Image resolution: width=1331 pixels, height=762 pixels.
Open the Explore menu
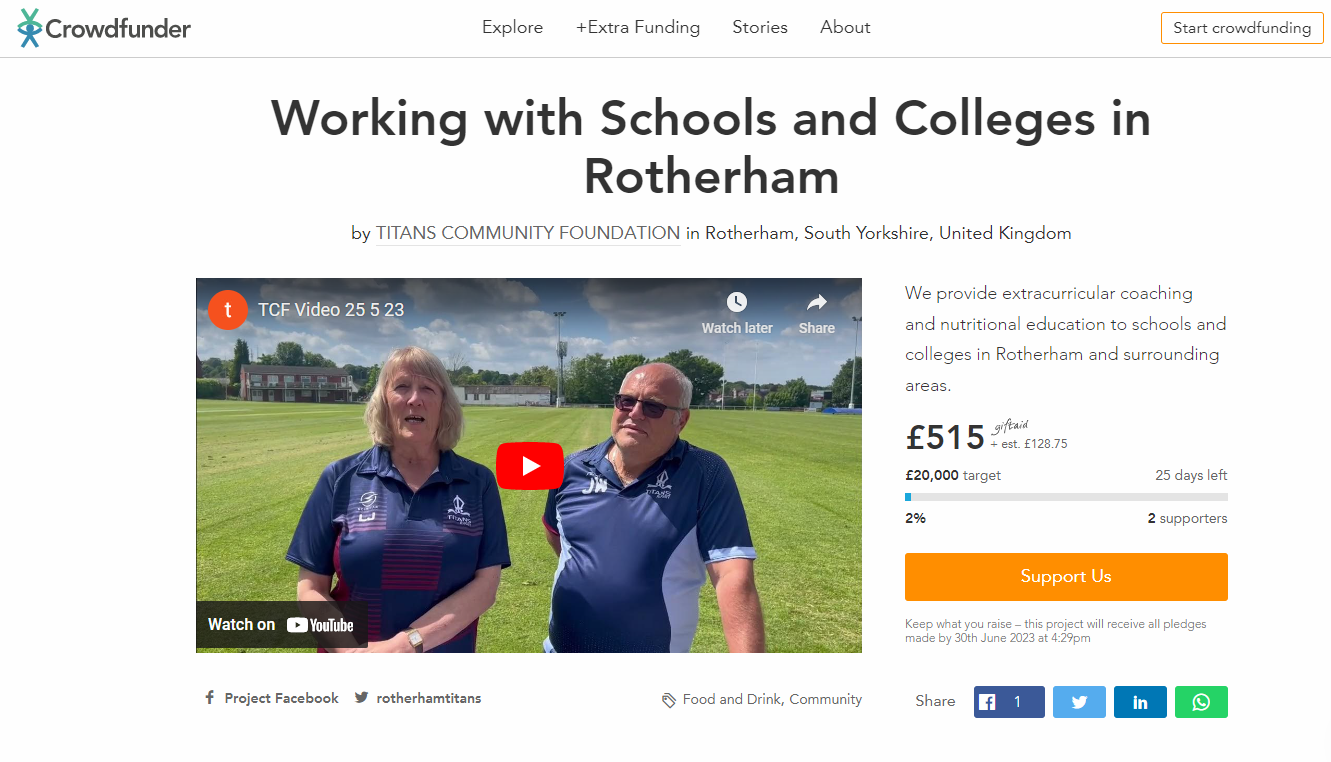tap(512, 27)
